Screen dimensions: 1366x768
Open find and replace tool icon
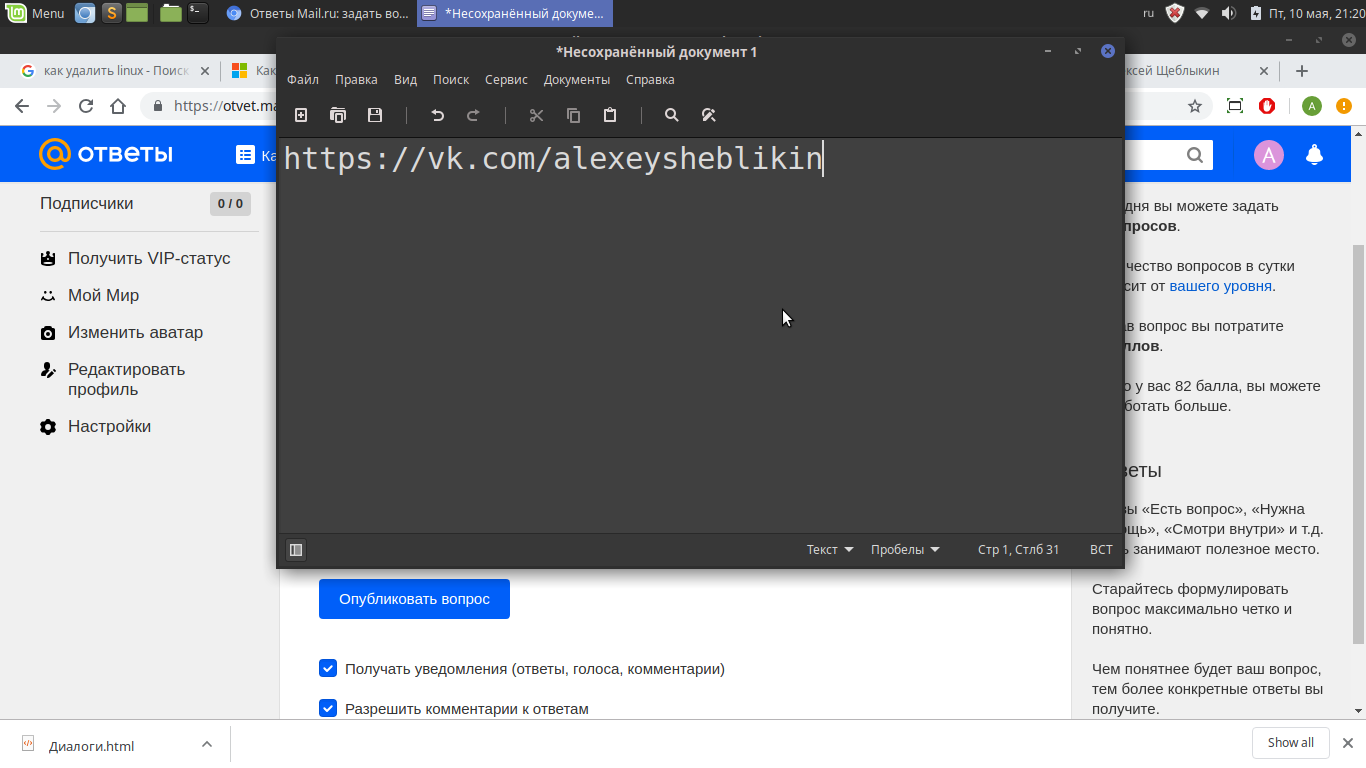tap(709, 115)
